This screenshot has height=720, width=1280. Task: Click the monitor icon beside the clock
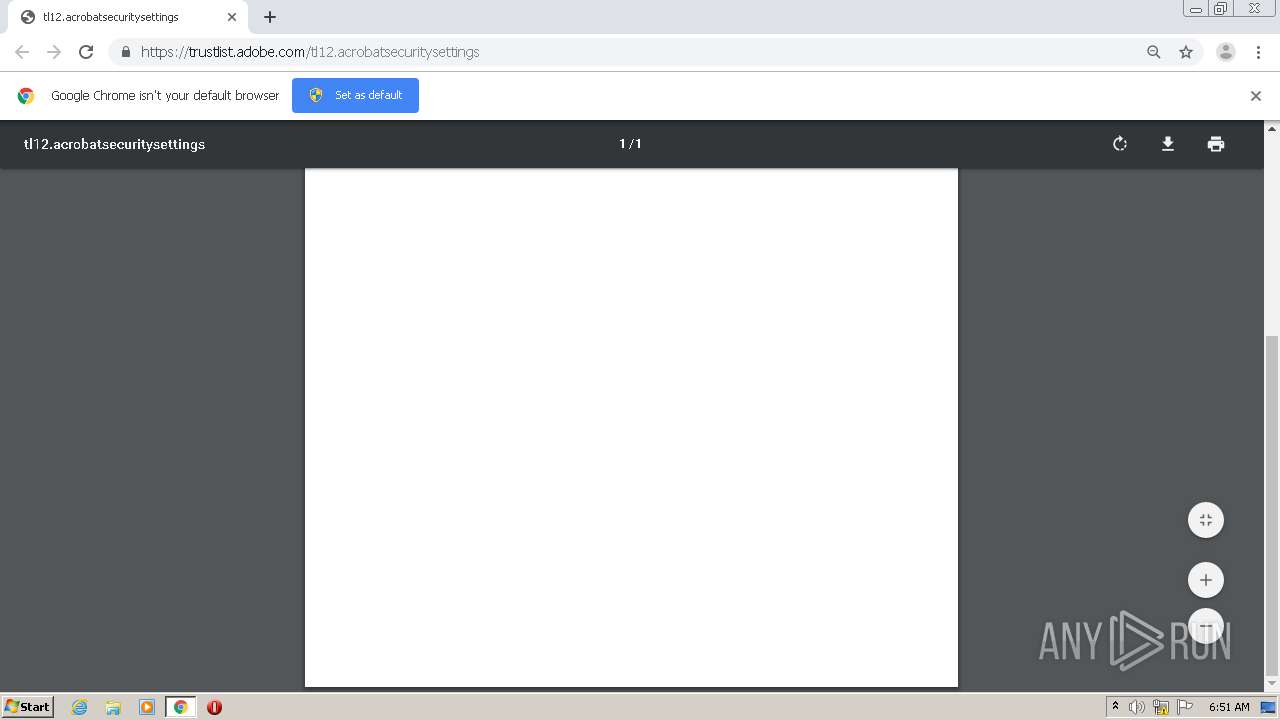pos(1268,707)
